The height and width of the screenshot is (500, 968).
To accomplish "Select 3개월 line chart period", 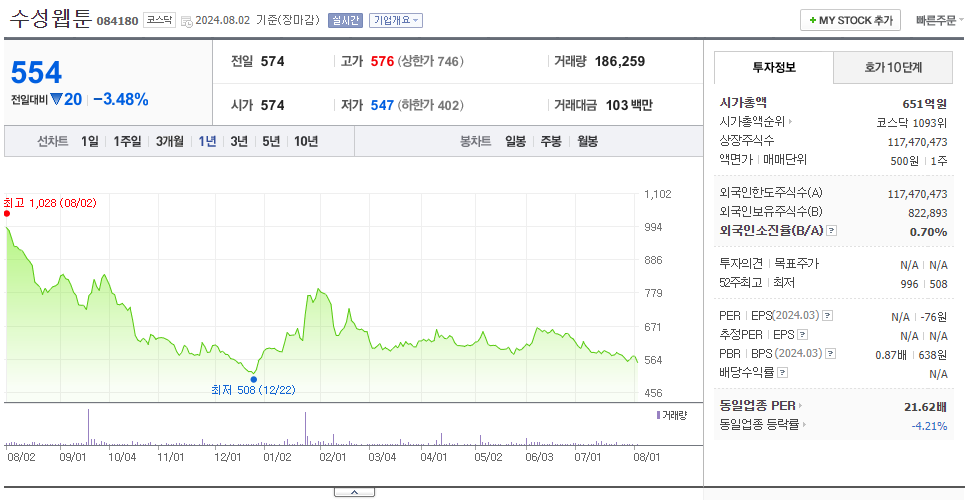I will point(170,141).
